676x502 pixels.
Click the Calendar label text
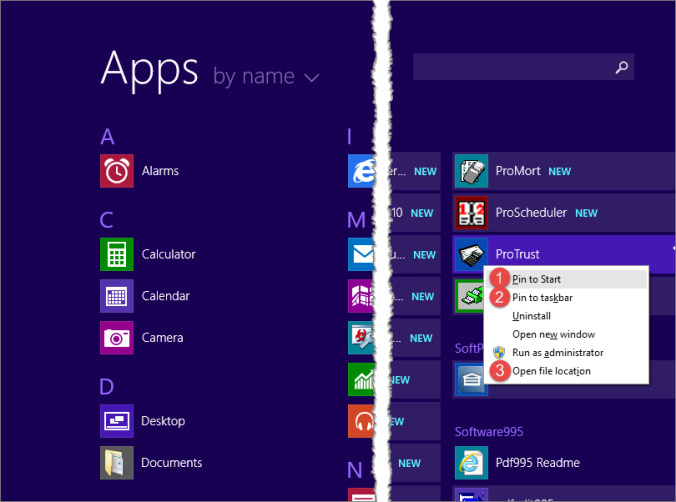[166, 296]
